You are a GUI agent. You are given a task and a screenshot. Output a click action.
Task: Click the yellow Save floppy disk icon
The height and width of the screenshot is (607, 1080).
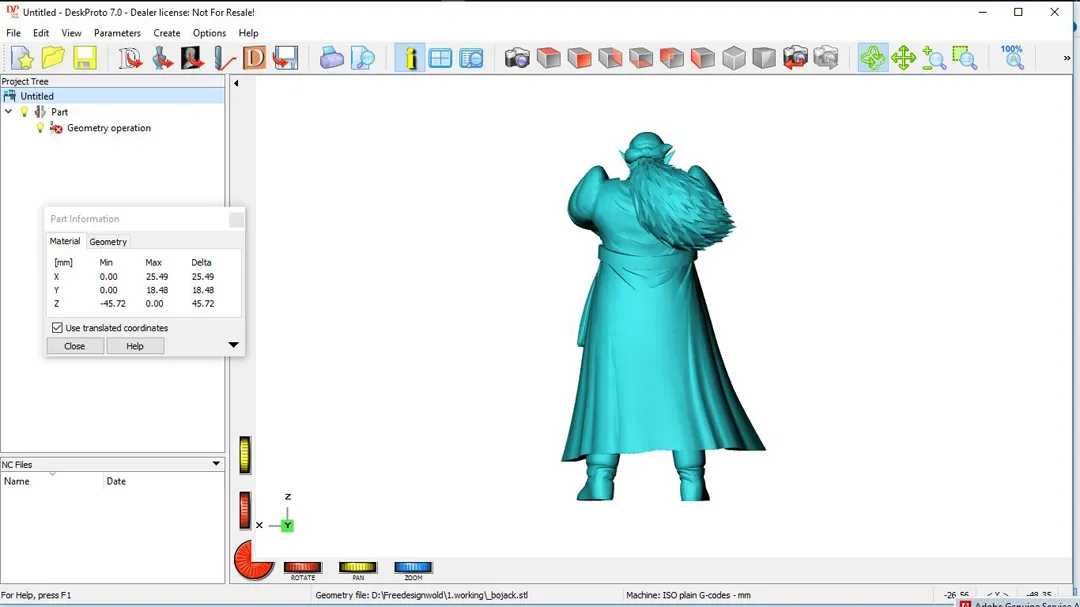coord(84,58)
